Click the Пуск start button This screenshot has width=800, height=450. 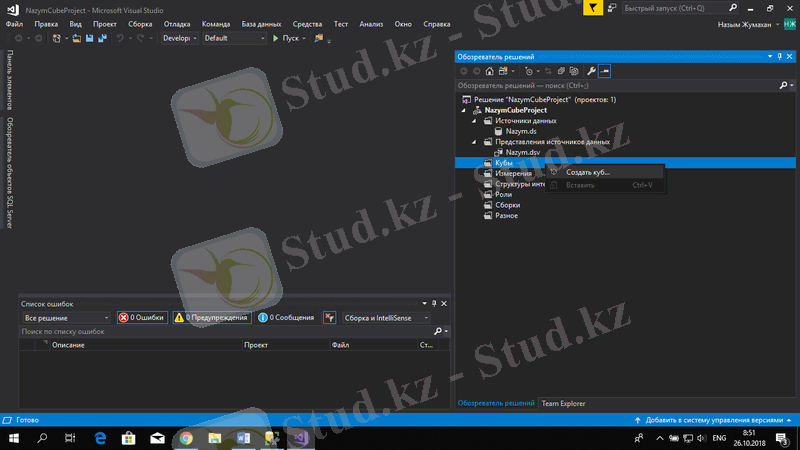[286, 38]
